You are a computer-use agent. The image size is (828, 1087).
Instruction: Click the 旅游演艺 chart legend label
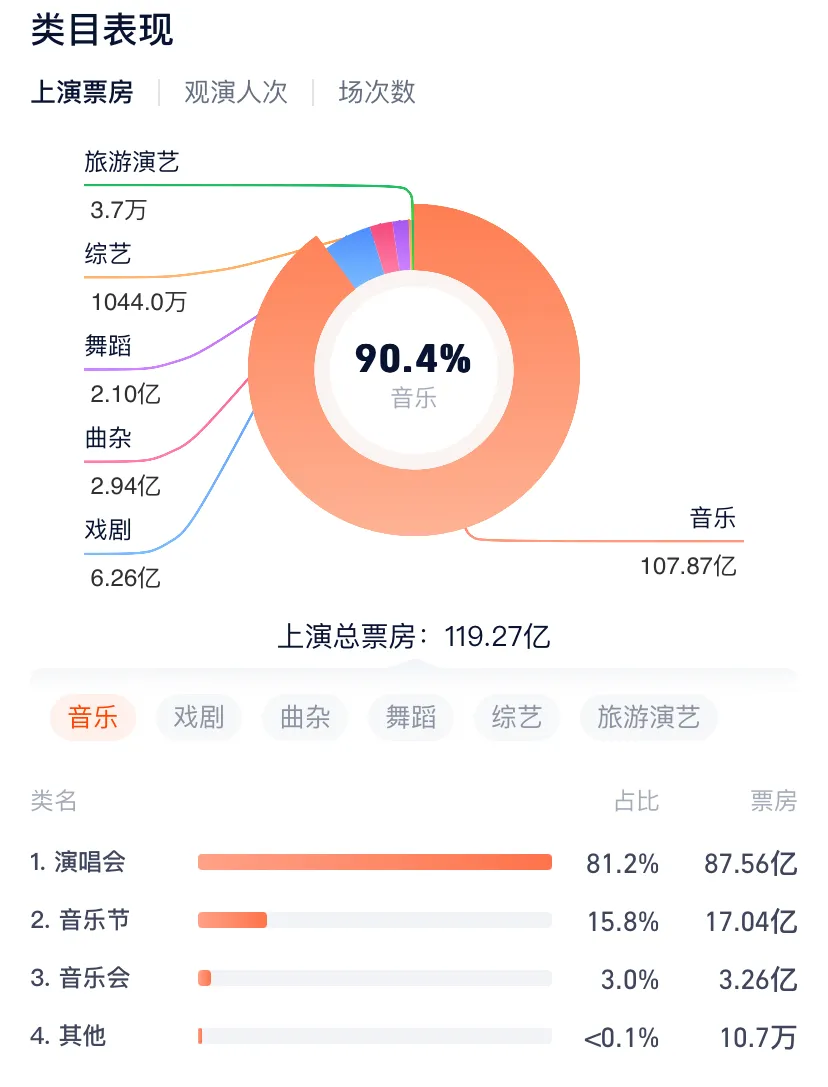[132, 162]
